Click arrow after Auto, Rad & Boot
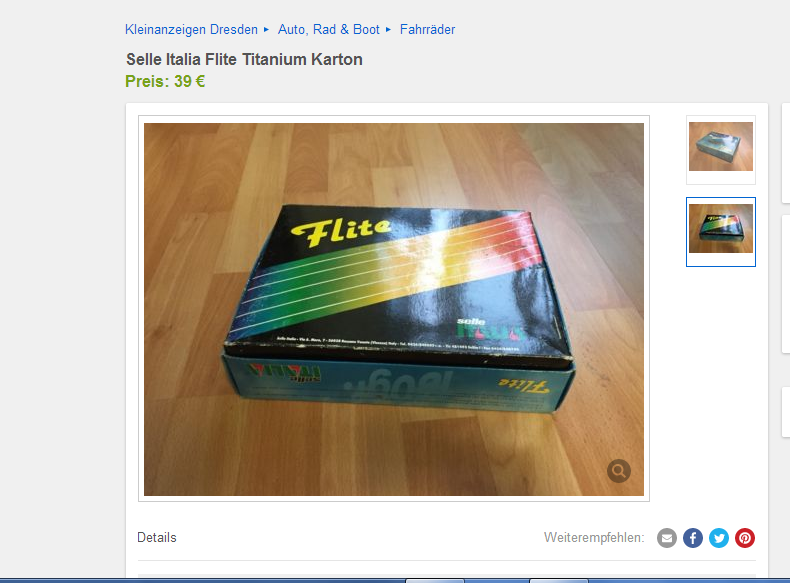 (388, 30)
